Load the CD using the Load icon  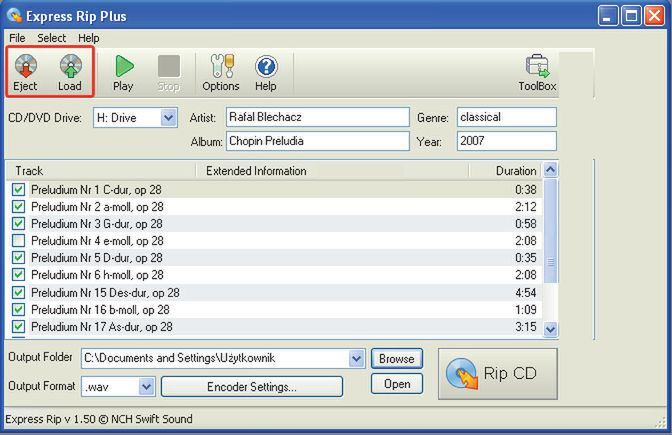[x=70, y=72]
